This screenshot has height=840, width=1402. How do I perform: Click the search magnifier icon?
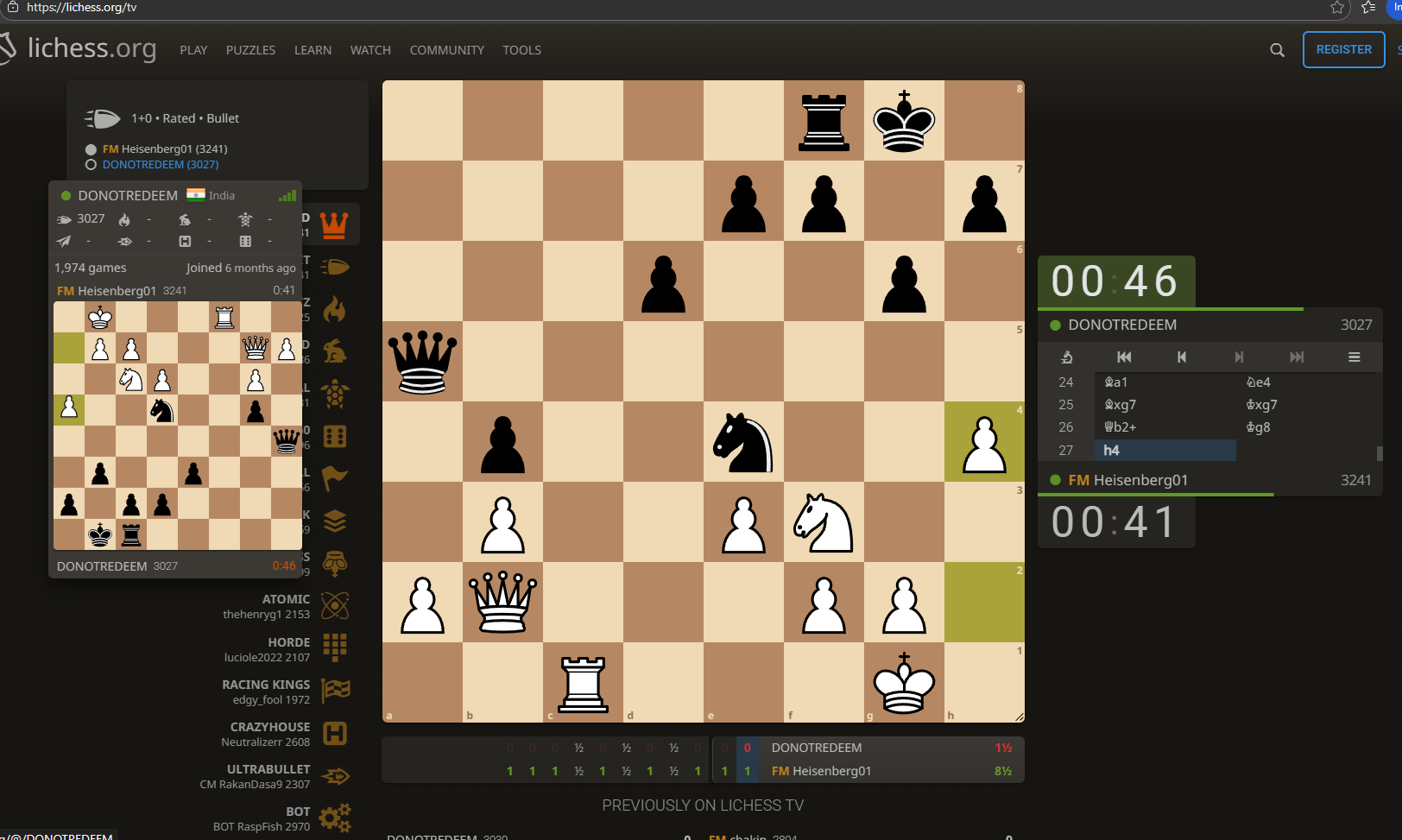tap(1277, 50)
